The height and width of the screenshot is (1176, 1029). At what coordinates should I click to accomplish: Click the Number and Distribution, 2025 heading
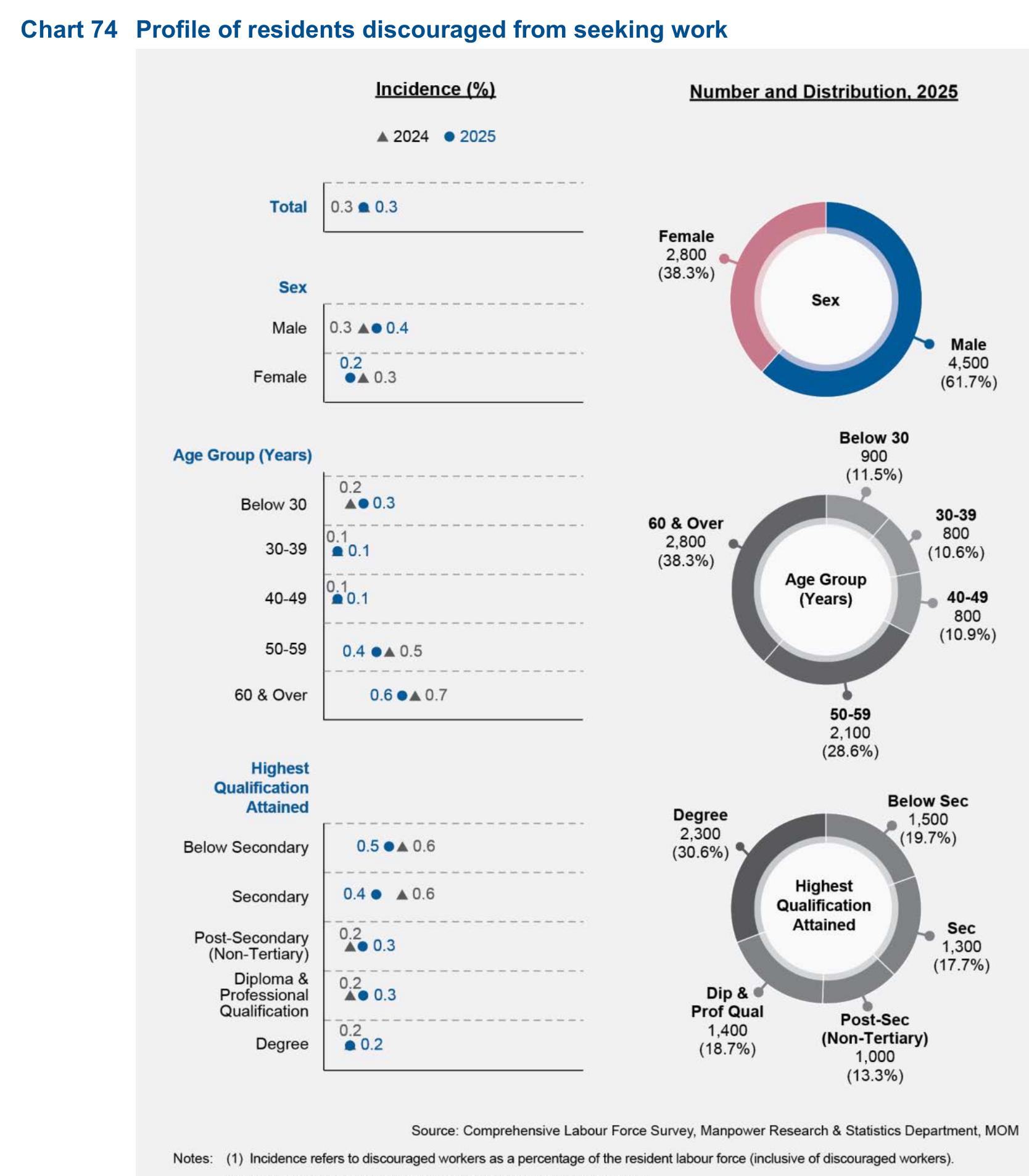(824, 92)
